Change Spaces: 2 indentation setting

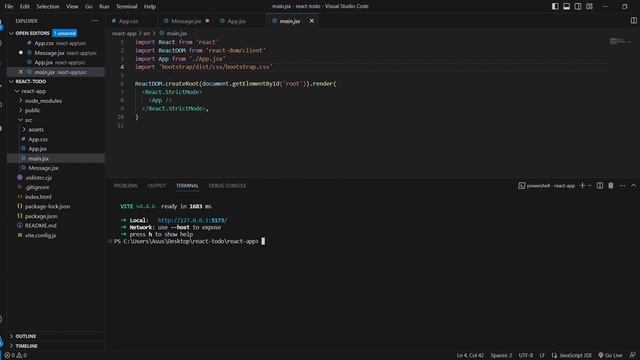click(x=501, y=356)
